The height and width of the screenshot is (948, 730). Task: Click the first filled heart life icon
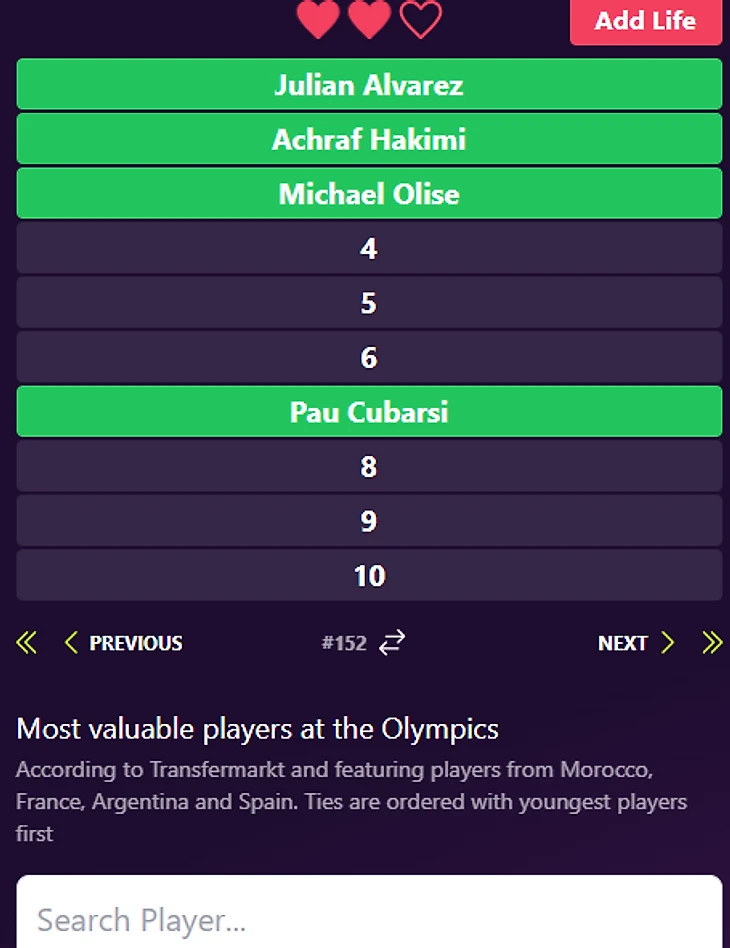pos(318,20)
